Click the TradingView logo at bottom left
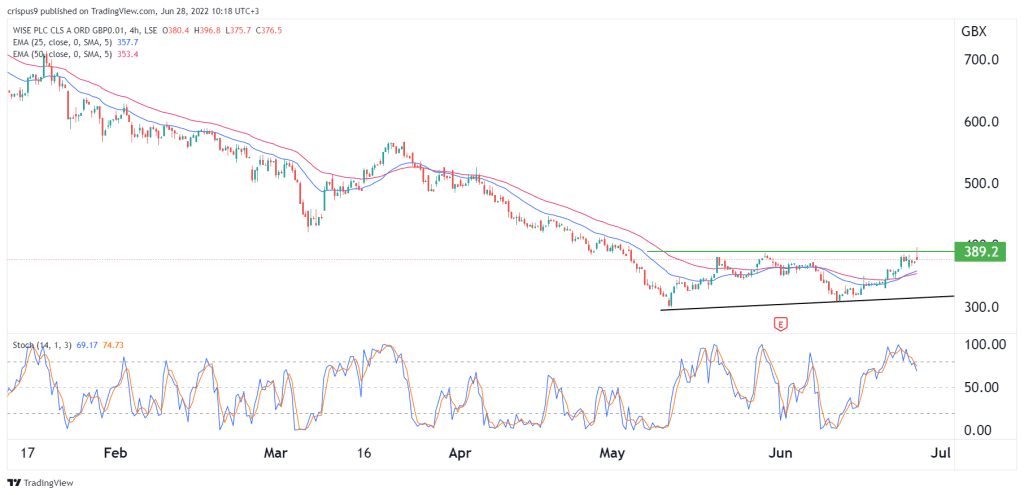1024x495 pixels. point(40,483)
